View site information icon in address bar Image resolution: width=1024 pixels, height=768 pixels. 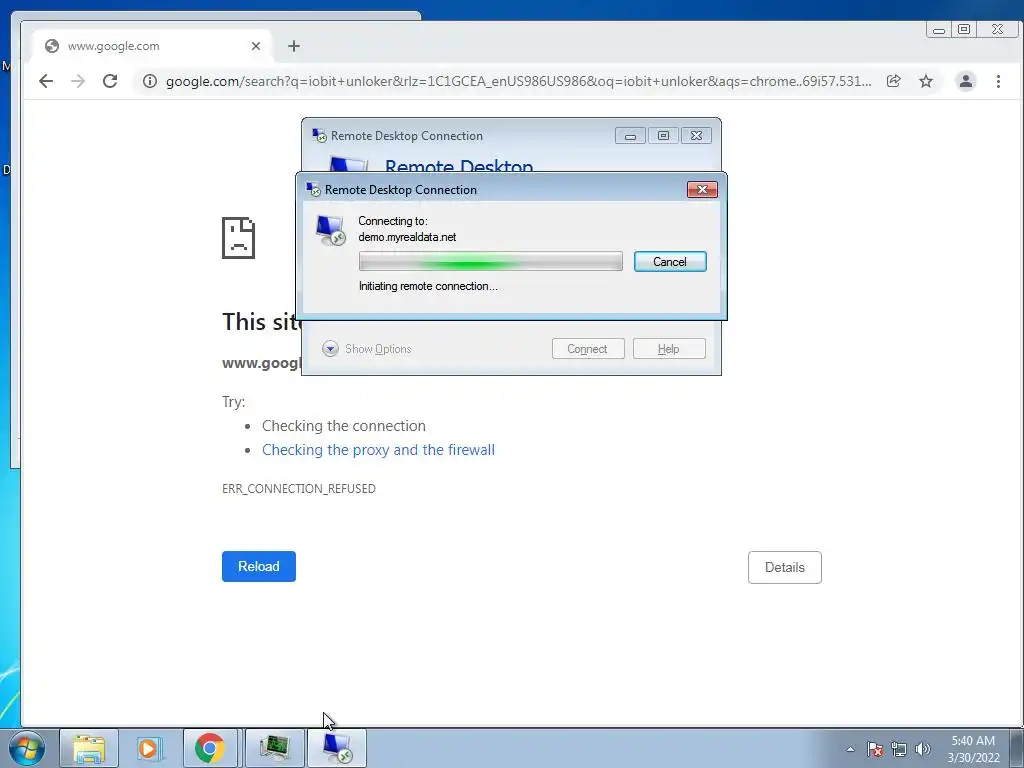click(x=150, y=81)
